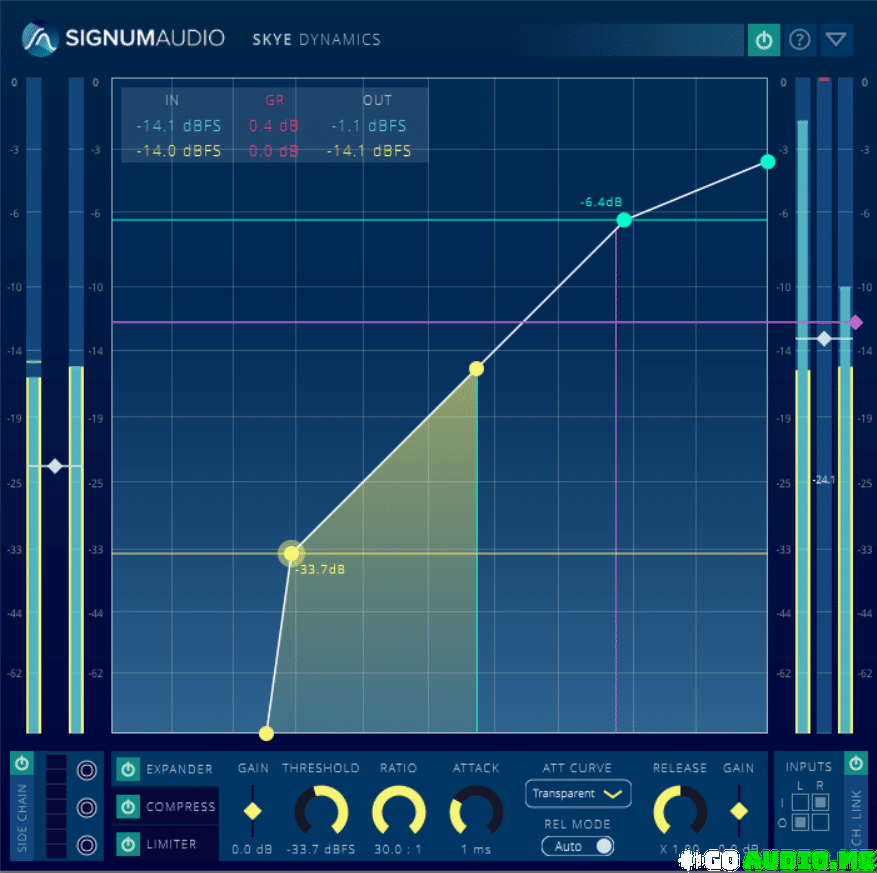Click the bottom side chain circle button
The height and width of the screenshot is (873, 877).
pos(87,845)
